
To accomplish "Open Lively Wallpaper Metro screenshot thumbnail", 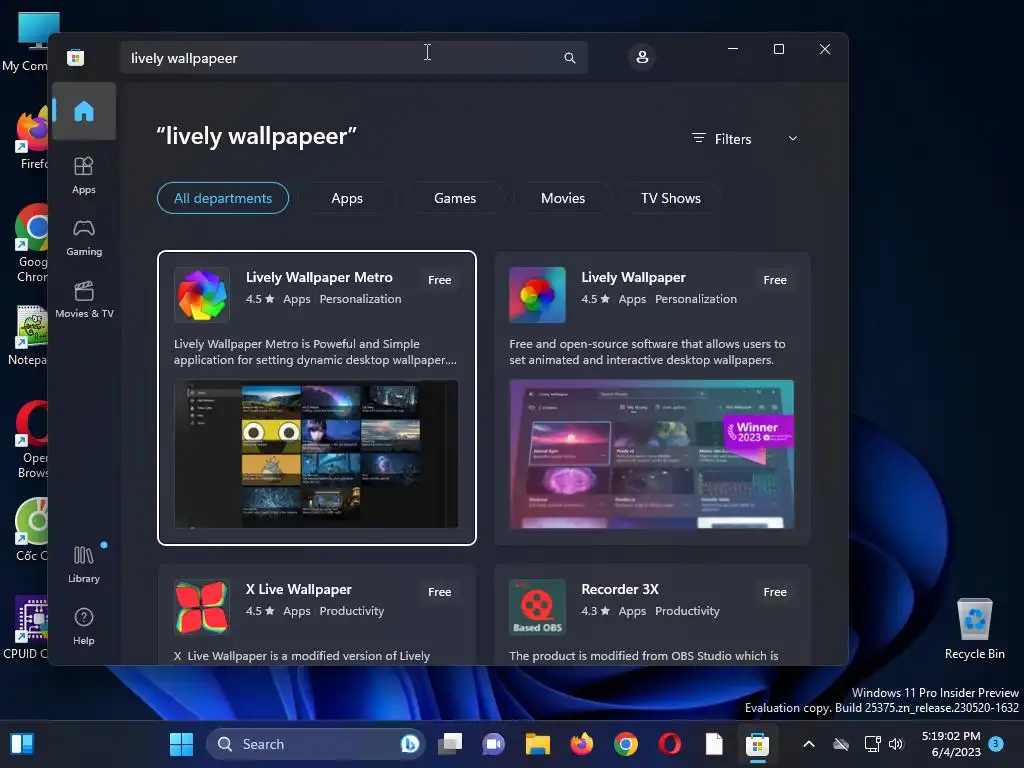I will coord(316,454).
